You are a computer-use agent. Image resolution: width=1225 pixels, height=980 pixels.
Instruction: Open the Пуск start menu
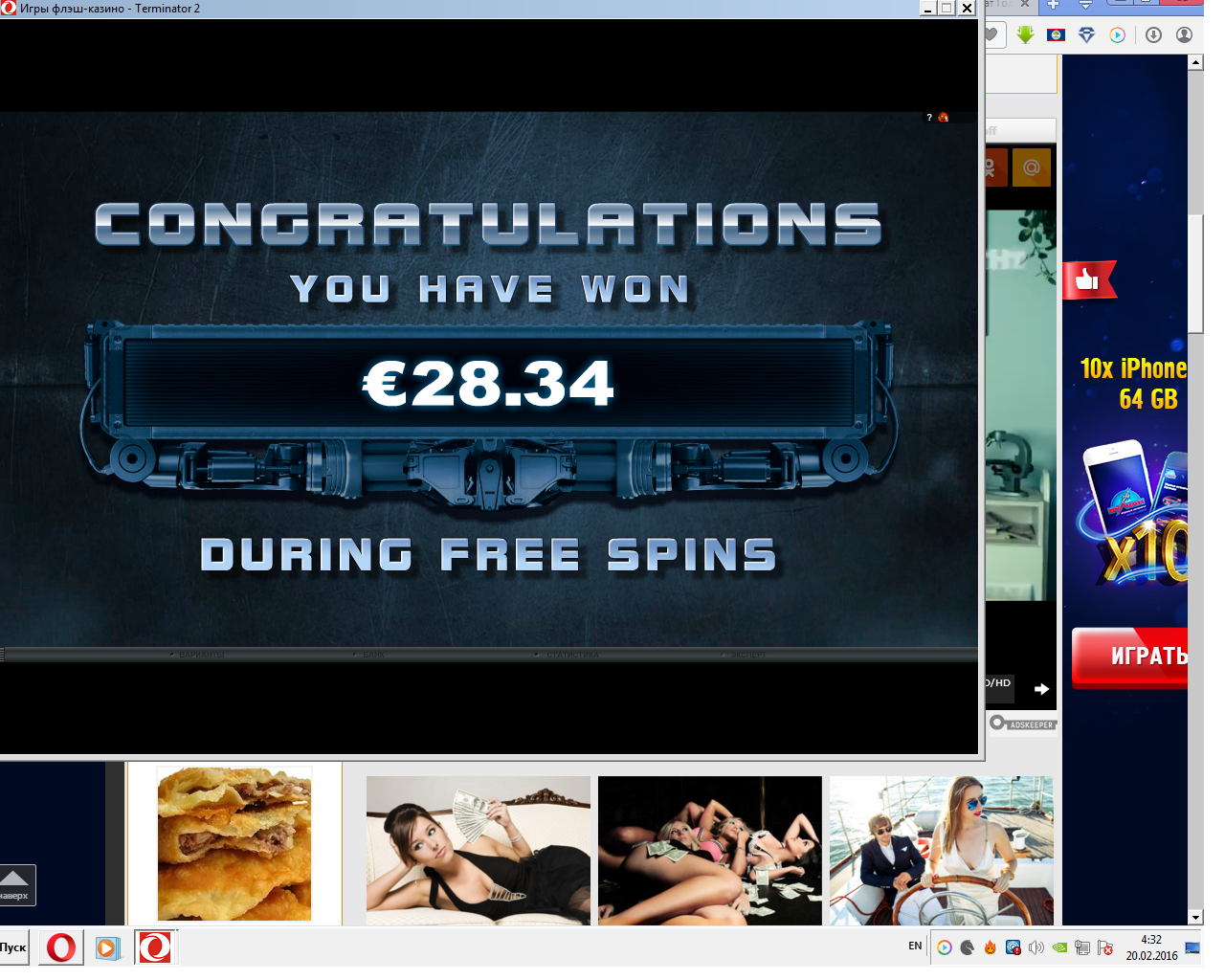(13, 947)
